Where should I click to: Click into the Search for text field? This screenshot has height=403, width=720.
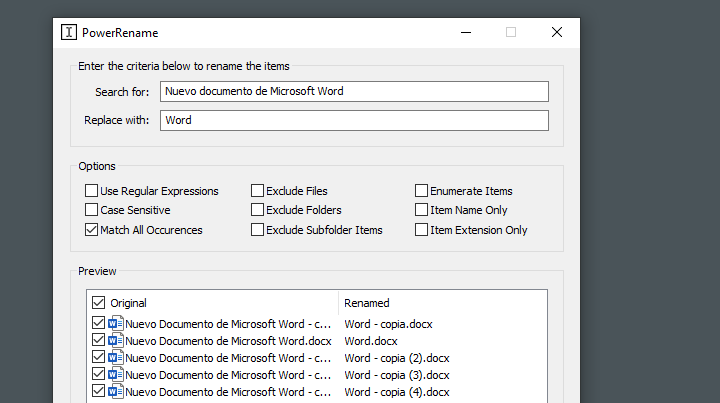click(x=354, y=92)
